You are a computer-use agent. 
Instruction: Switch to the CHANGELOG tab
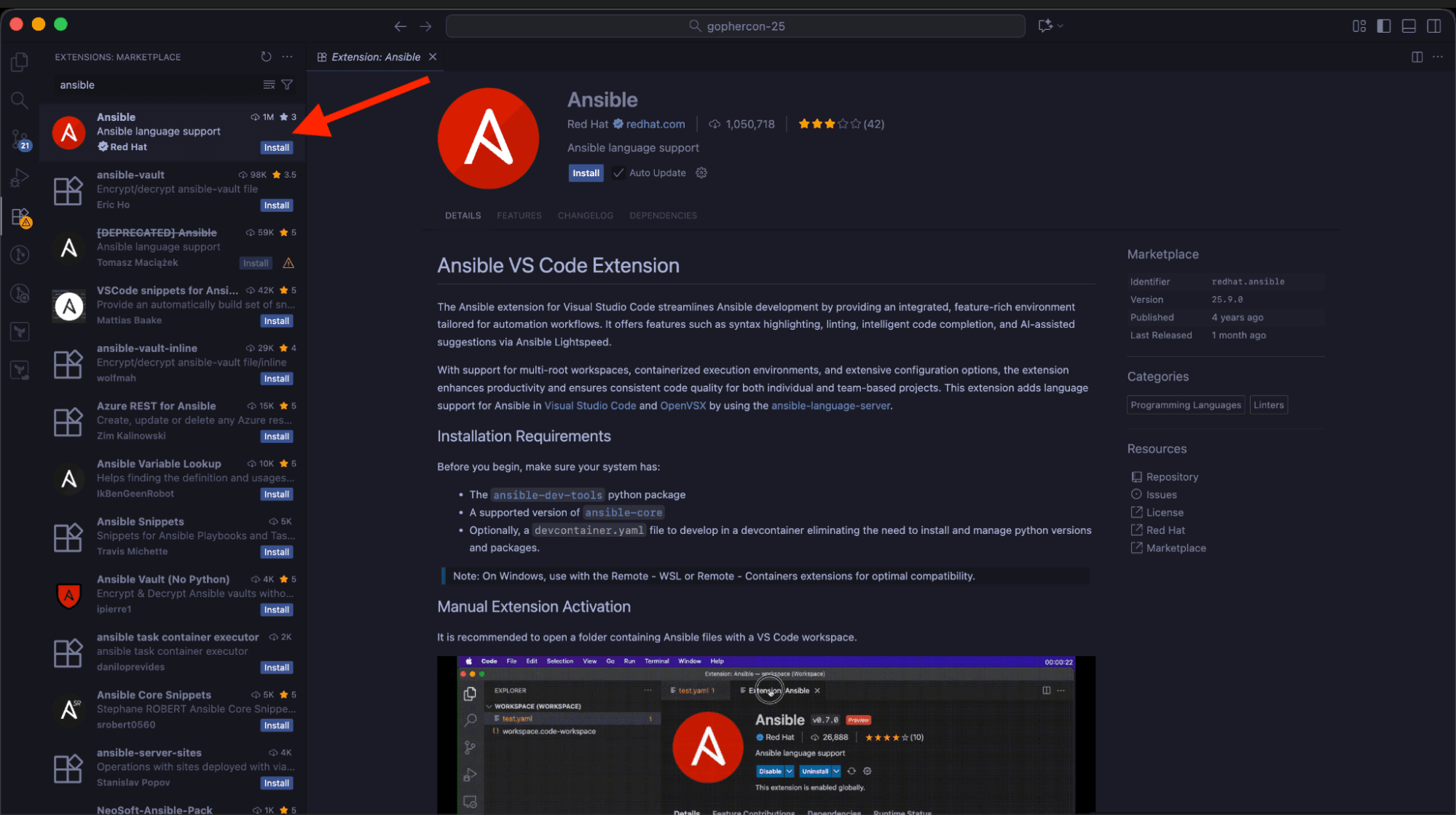586,216
